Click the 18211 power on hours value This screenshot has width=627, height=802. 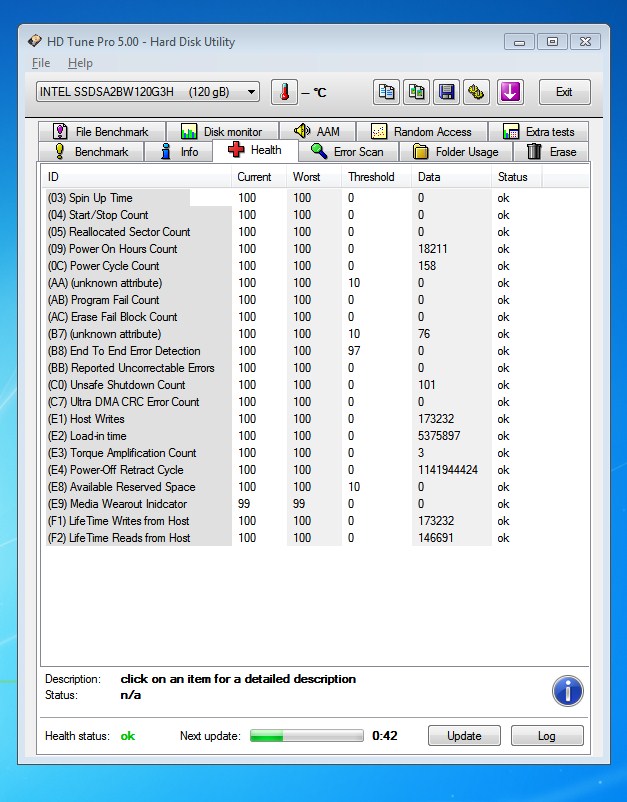[x=433, y=249]
